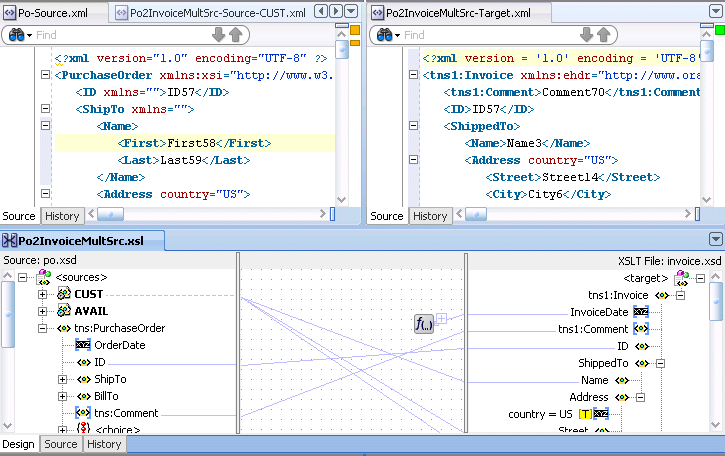The width and height of the screenshot is (725, 456).
Task: Switch to Po2InvoiceMultSrc-Source-CUST.xml tab
Action: click(x=211, y=13)
